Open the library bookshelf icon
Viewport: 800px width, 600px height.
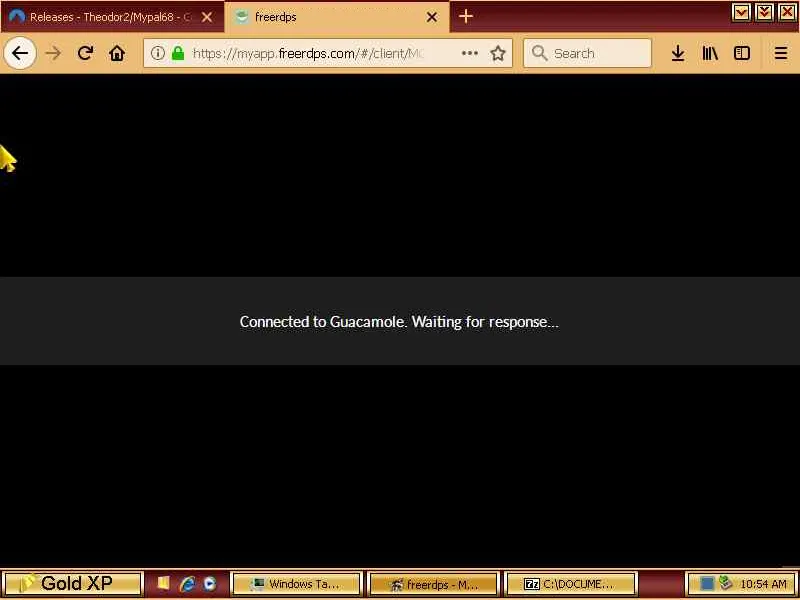point(710,53)
